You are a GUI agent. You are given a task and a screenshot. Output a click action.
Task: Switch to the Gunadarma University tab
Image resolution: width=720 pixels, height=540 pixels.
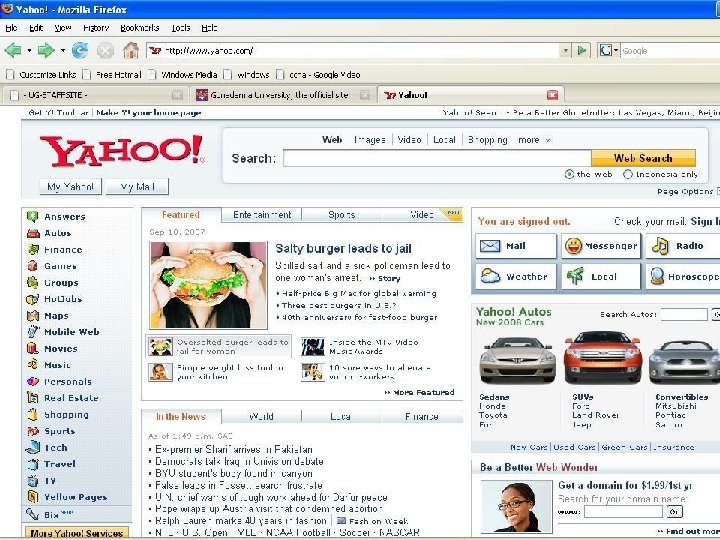(x=281, y=95)
